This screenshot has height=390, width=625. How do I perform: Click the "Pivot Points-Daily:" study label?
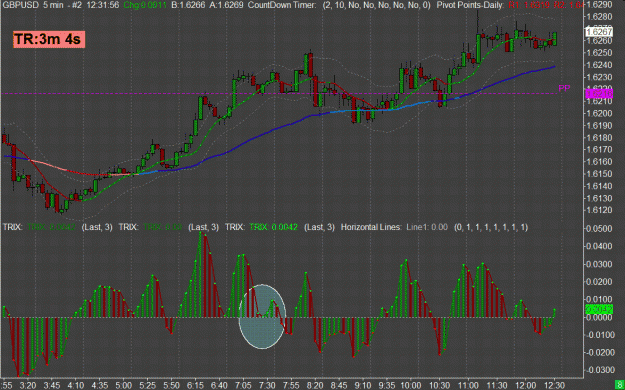pyautogui.click(x=470, y=5)
